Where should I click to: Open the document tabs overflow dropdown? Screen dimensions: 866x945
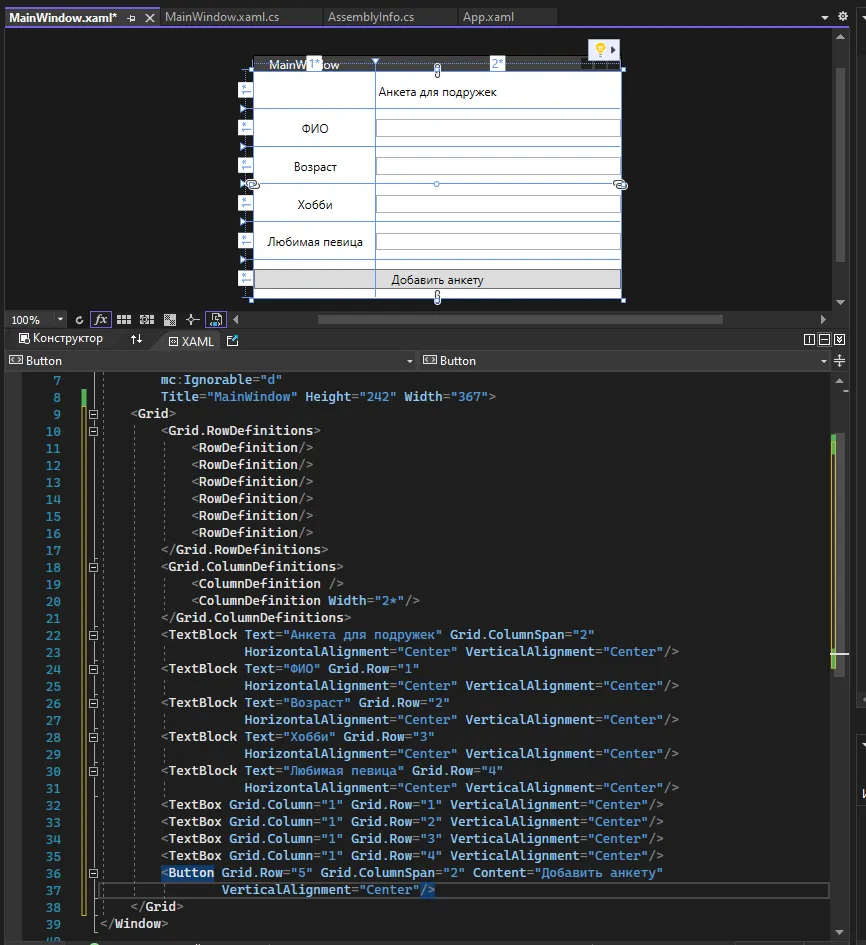pyautogui.click(x=824, y=17)
